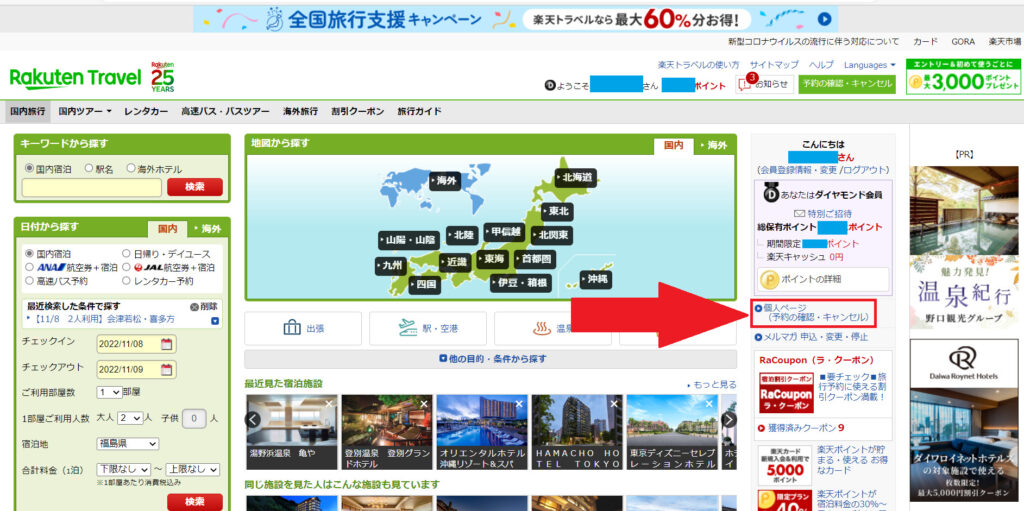1024x511 pixels.
Task: Open the 国内旅行 menu tab
Action: coord(27,111)
